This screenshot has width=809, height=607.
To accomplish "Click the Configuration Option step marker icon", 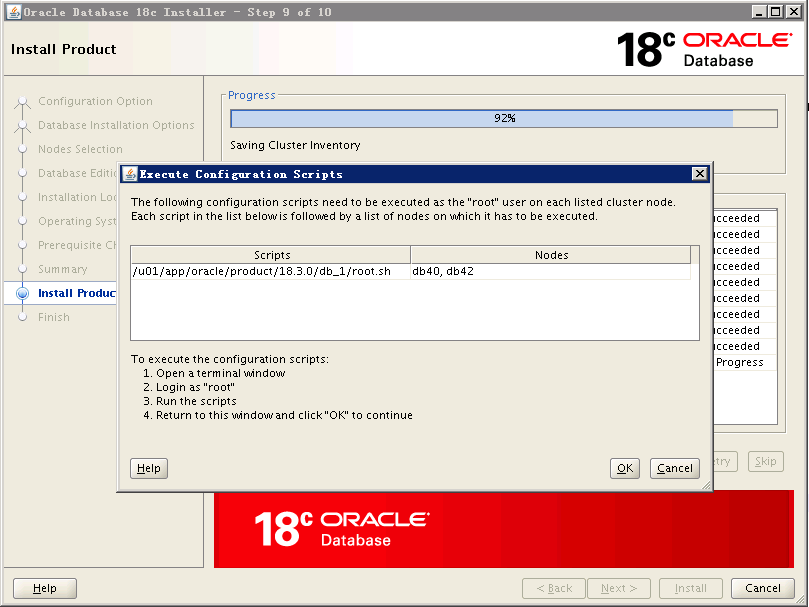I will coord(22,102).
